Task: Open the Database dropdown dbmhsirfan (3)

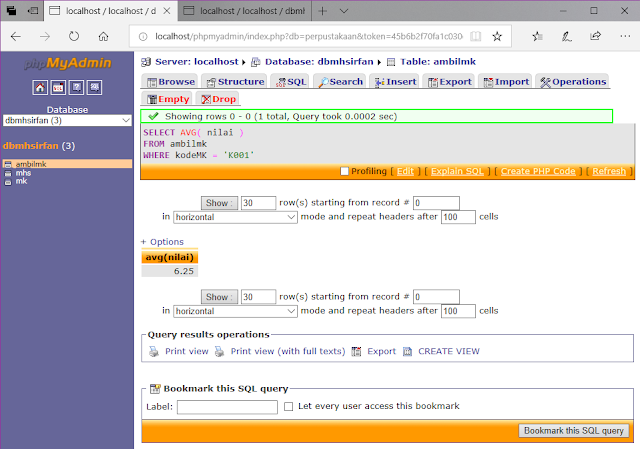Action: point(67,121)
